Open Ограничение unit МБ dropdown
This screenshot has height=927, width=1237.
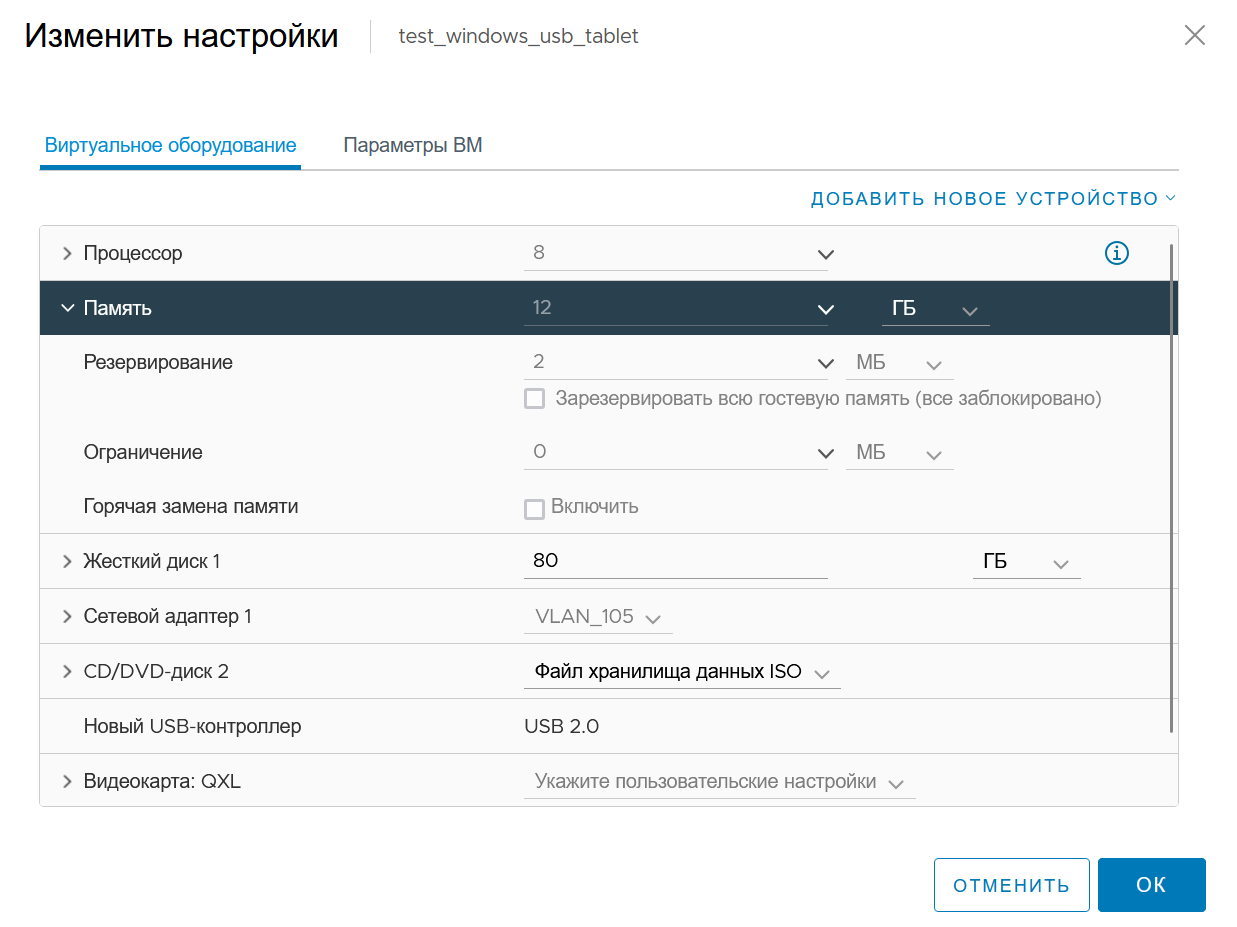pos(900,453)
